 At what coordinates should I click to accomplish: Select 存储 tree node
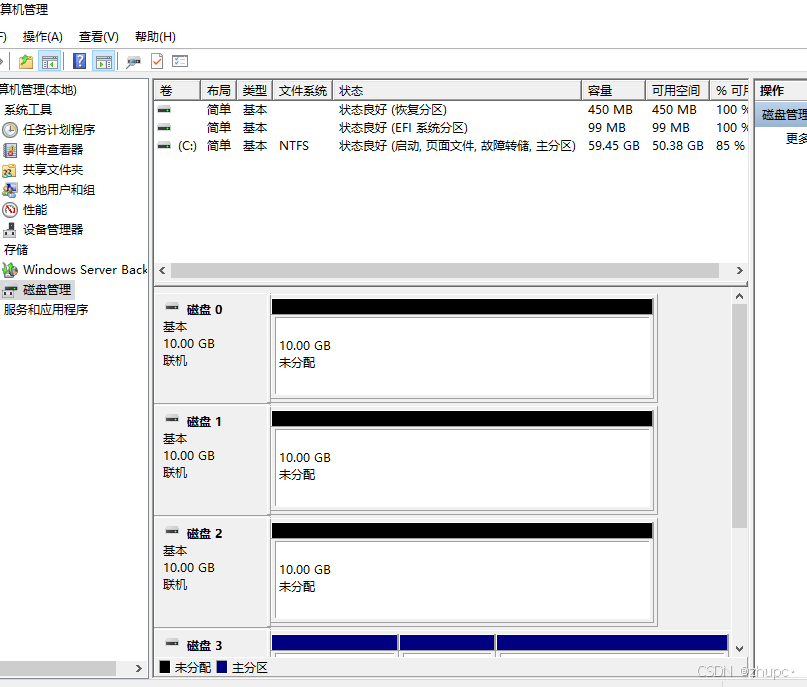tap(16, 250)
